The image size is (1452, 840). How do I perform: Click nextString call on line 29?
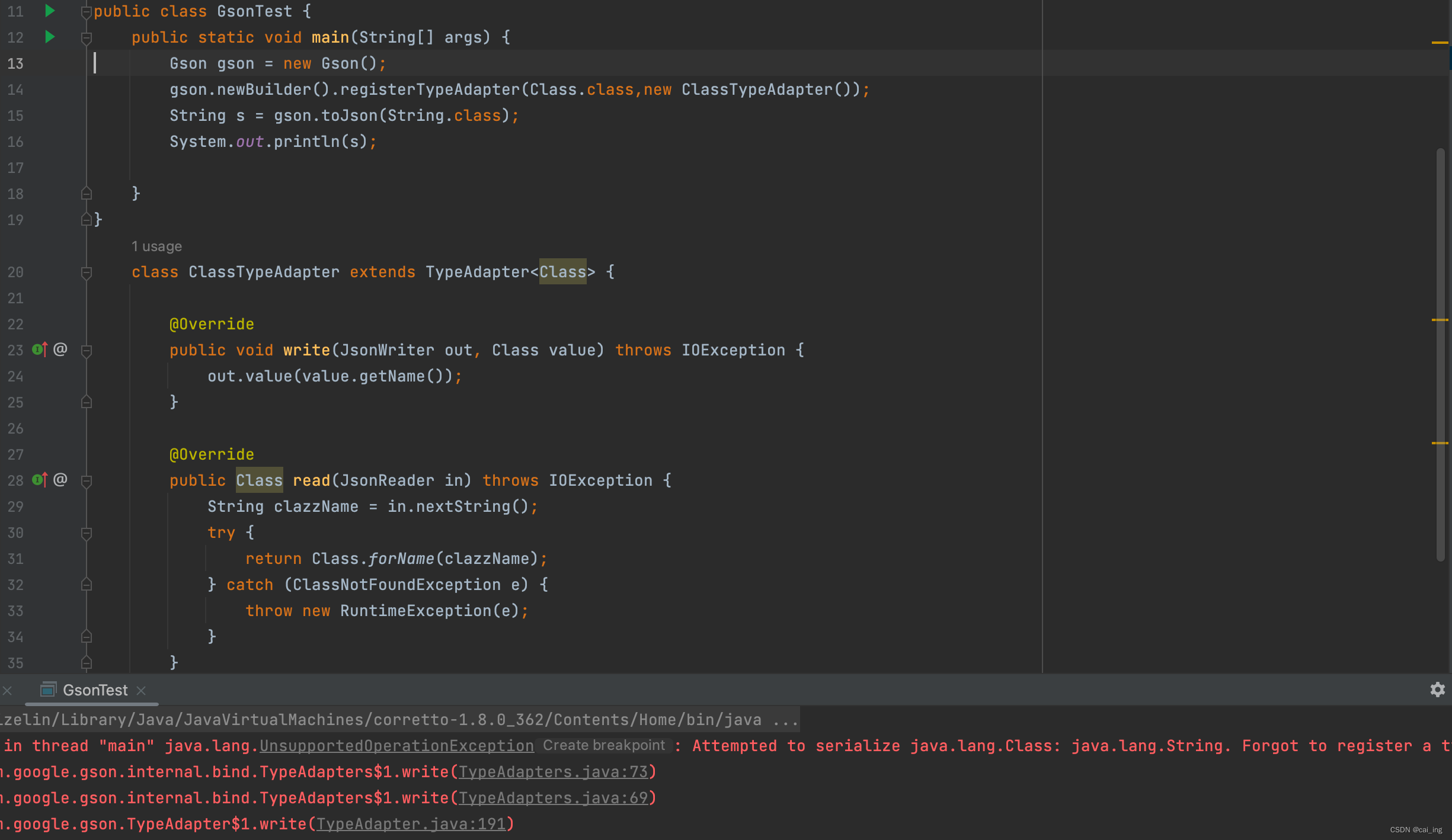[463, 506]
